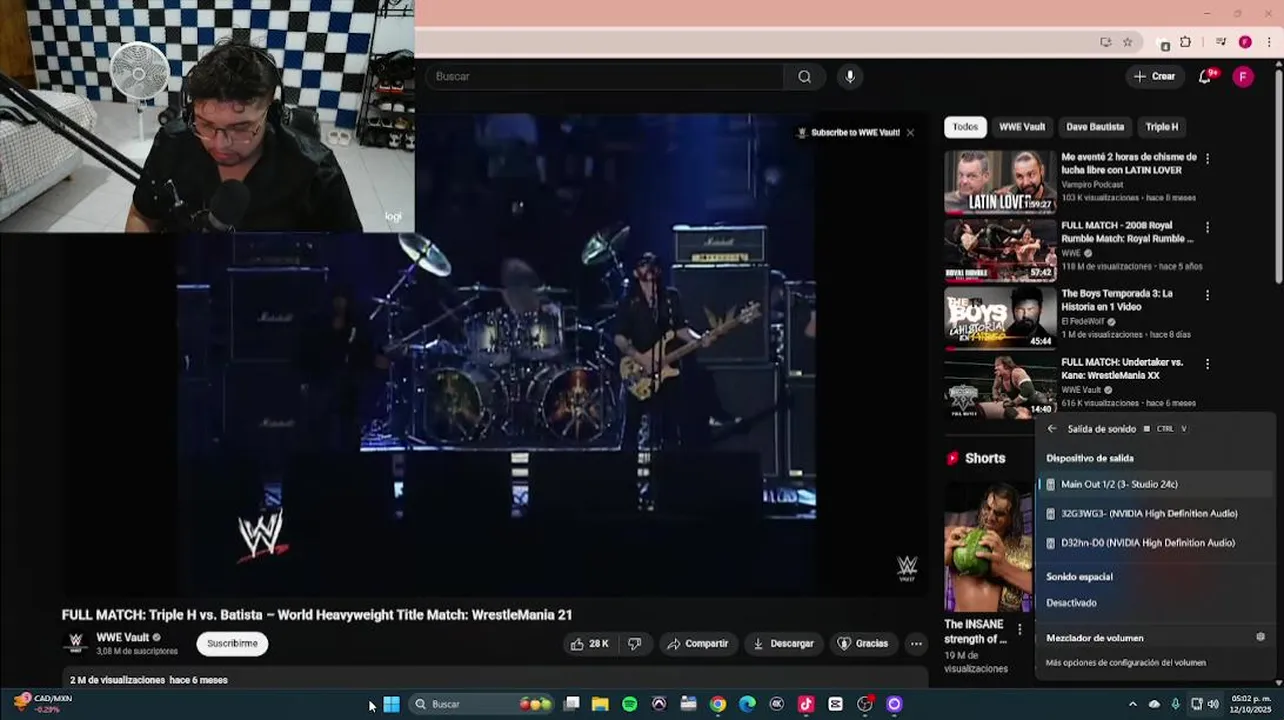
Task: Dislike the video with thumbs down
Action: point(635,644)
